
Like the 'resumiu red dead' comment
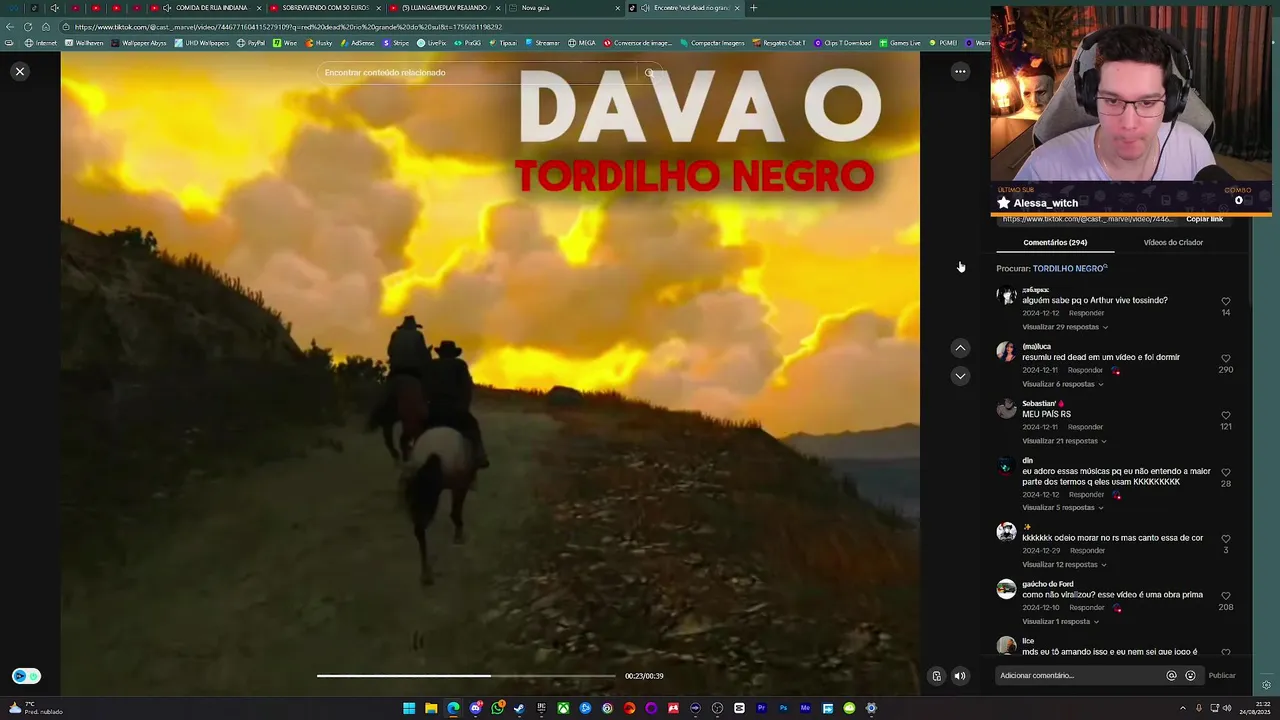[x=1226, y=358]
